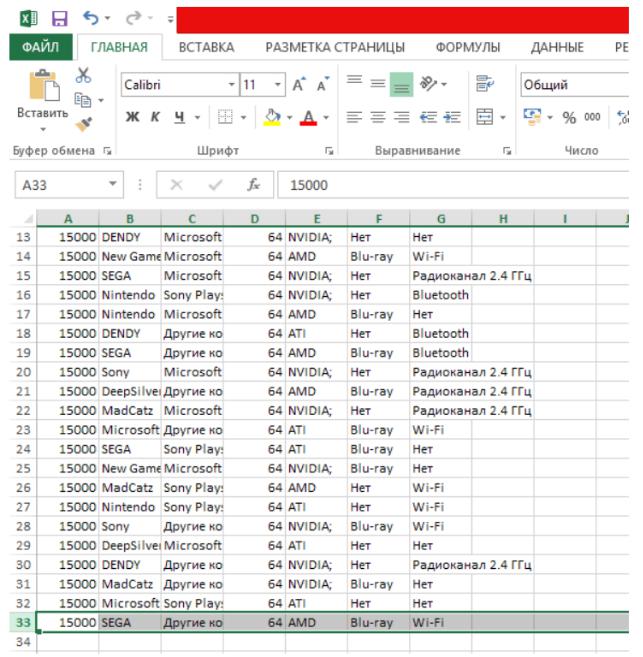Open font color dropdown arrow
This screenshot has height=657, width=643.
(326, 117)
